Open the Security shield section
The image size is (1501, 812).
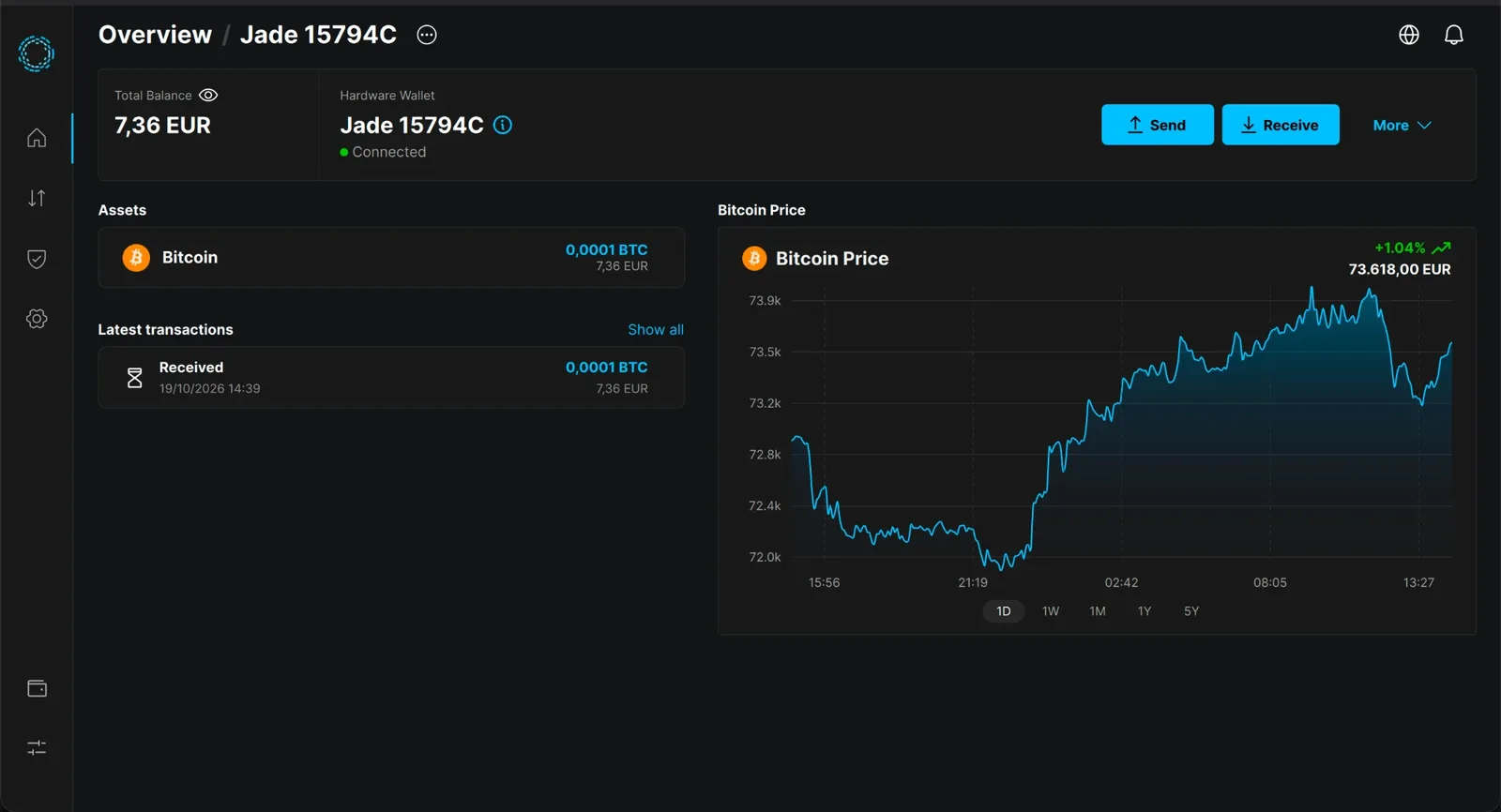click(x=37, y=259)
